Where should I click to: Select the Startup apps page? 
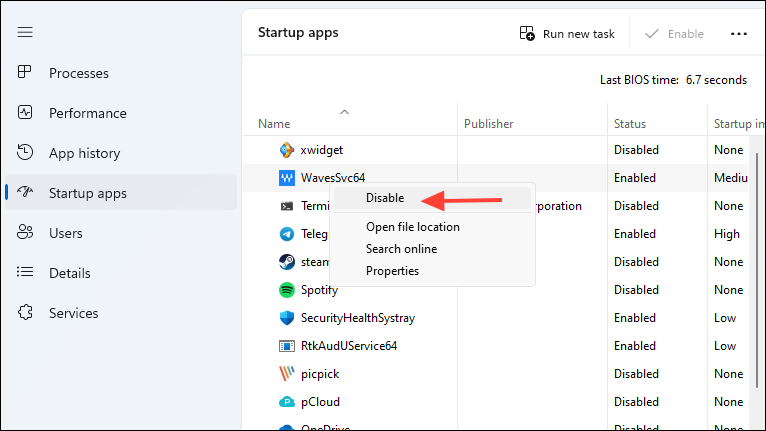coord(121,193)
